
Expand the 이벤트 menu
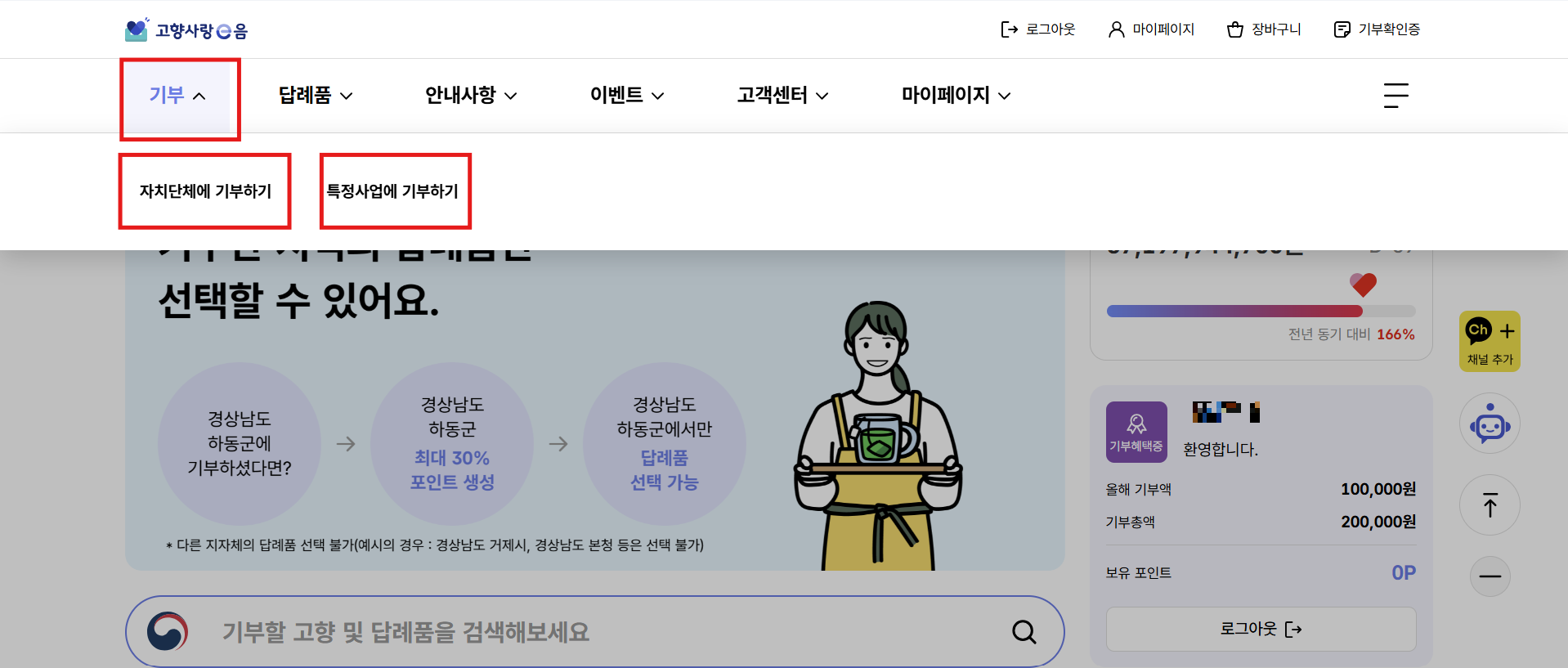point(627,95)
